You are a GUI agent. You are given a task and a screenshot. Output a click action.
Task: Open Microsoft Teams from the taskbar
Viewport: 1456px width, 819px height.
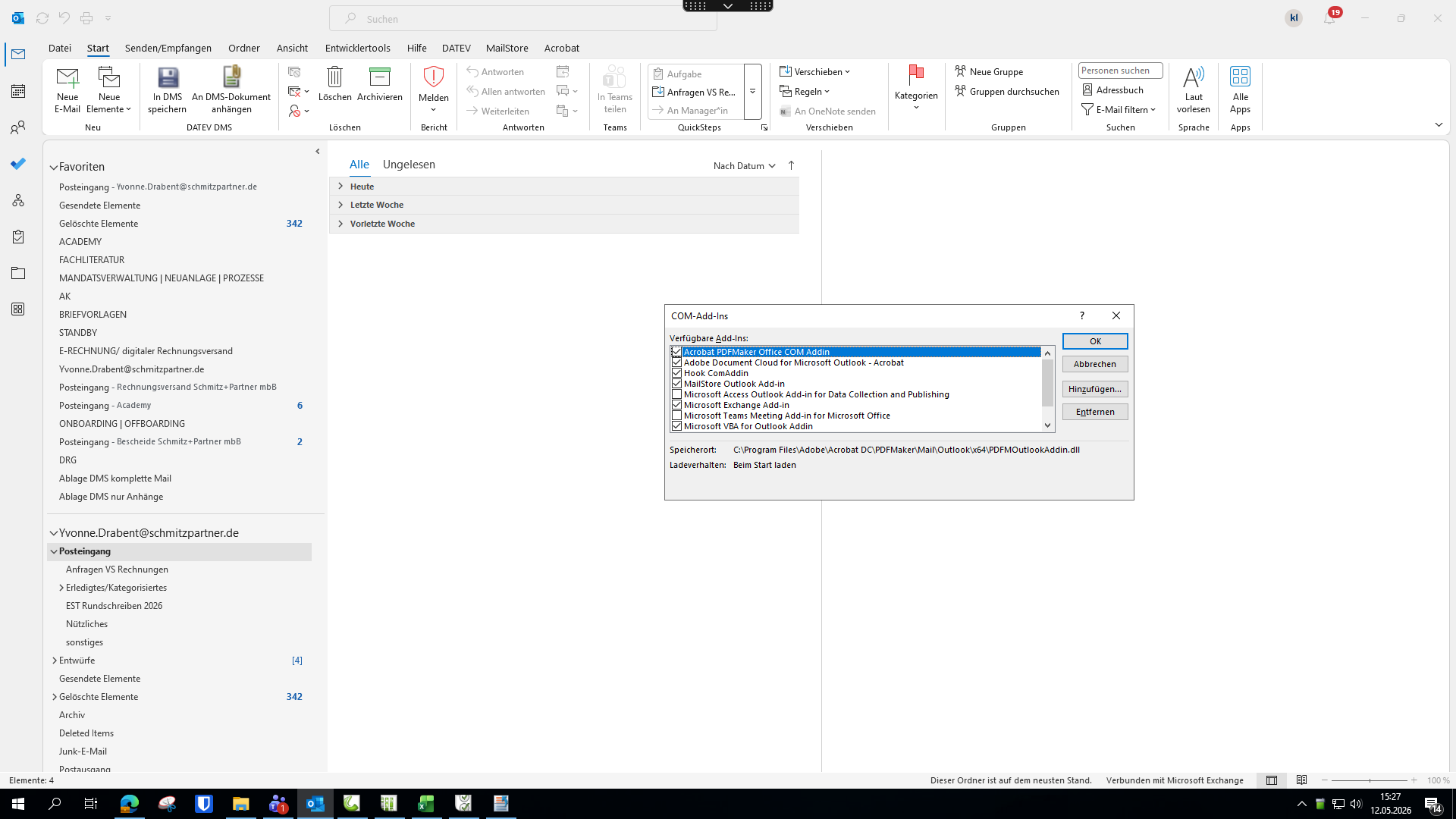point(278,804)
